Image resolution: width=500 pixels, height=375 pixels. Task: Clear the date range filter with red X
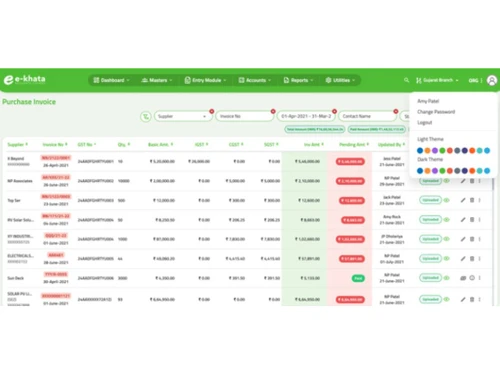tap(334, 111)
